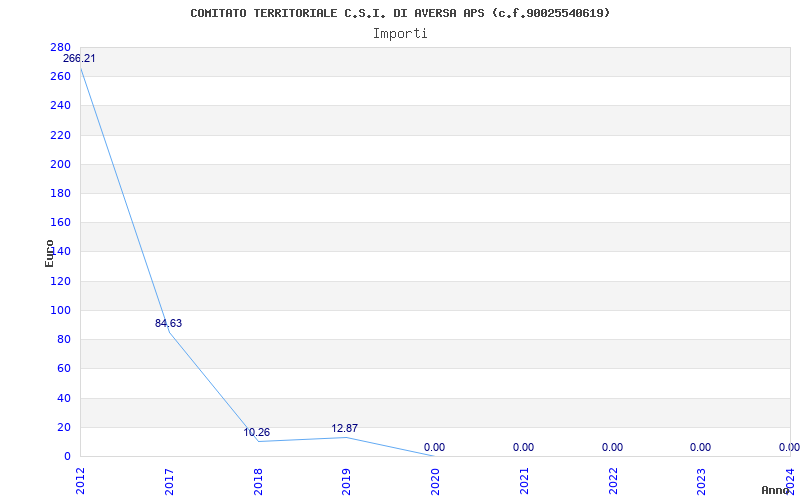Click the 0.00 value above 2023
Viewport: 800px width, 500px height.
tap(701, 447)
